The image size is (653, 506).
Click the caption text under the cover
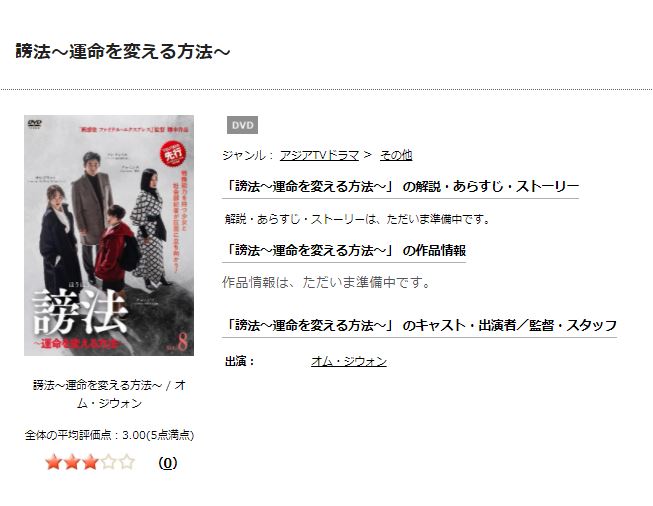click(x=109, y=394)
